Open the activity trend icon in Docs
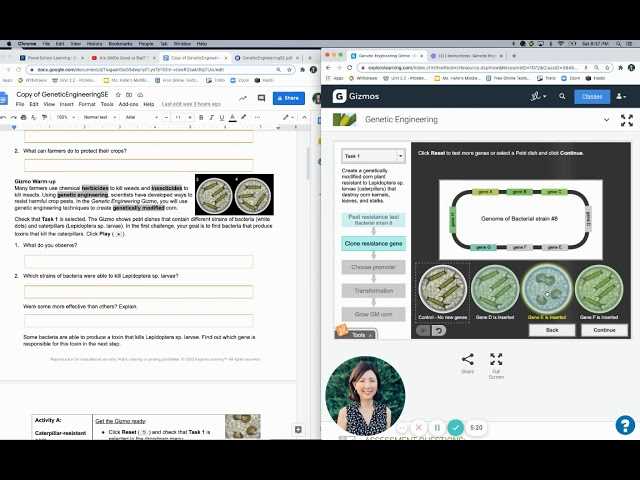 [x=243, y=98]
